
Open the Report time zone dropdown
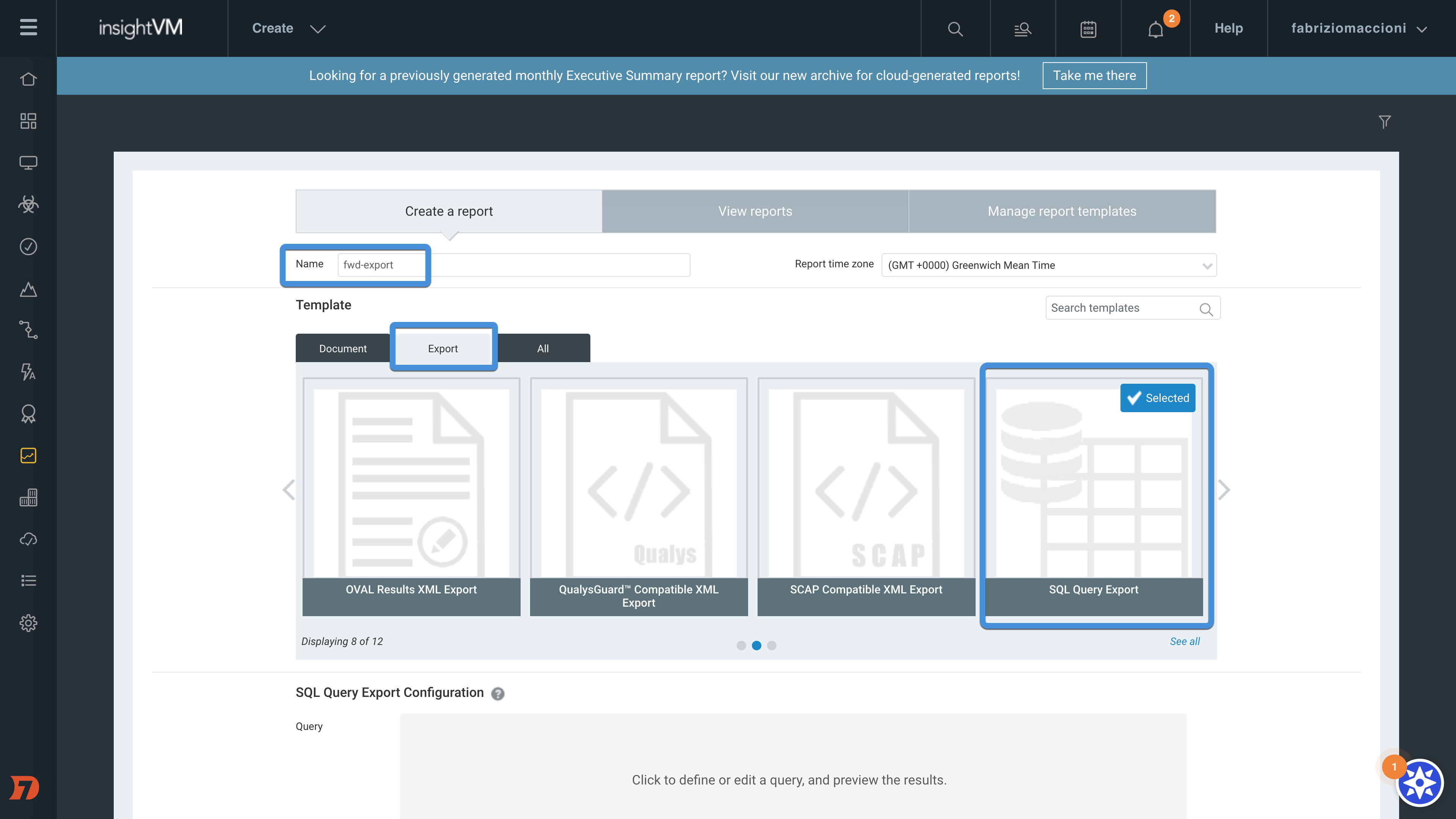[x=1048, y=265]
